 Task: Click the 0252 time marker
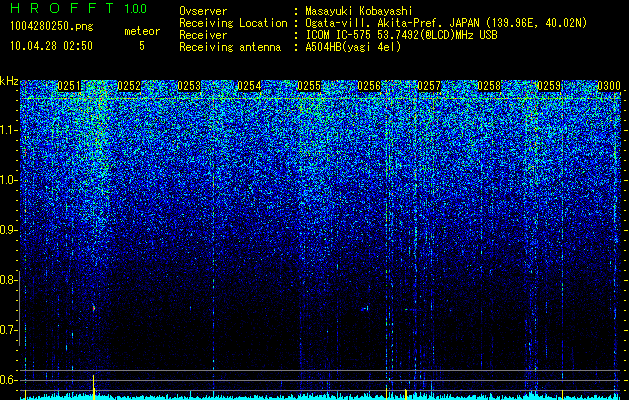click(x=129, y=86)
